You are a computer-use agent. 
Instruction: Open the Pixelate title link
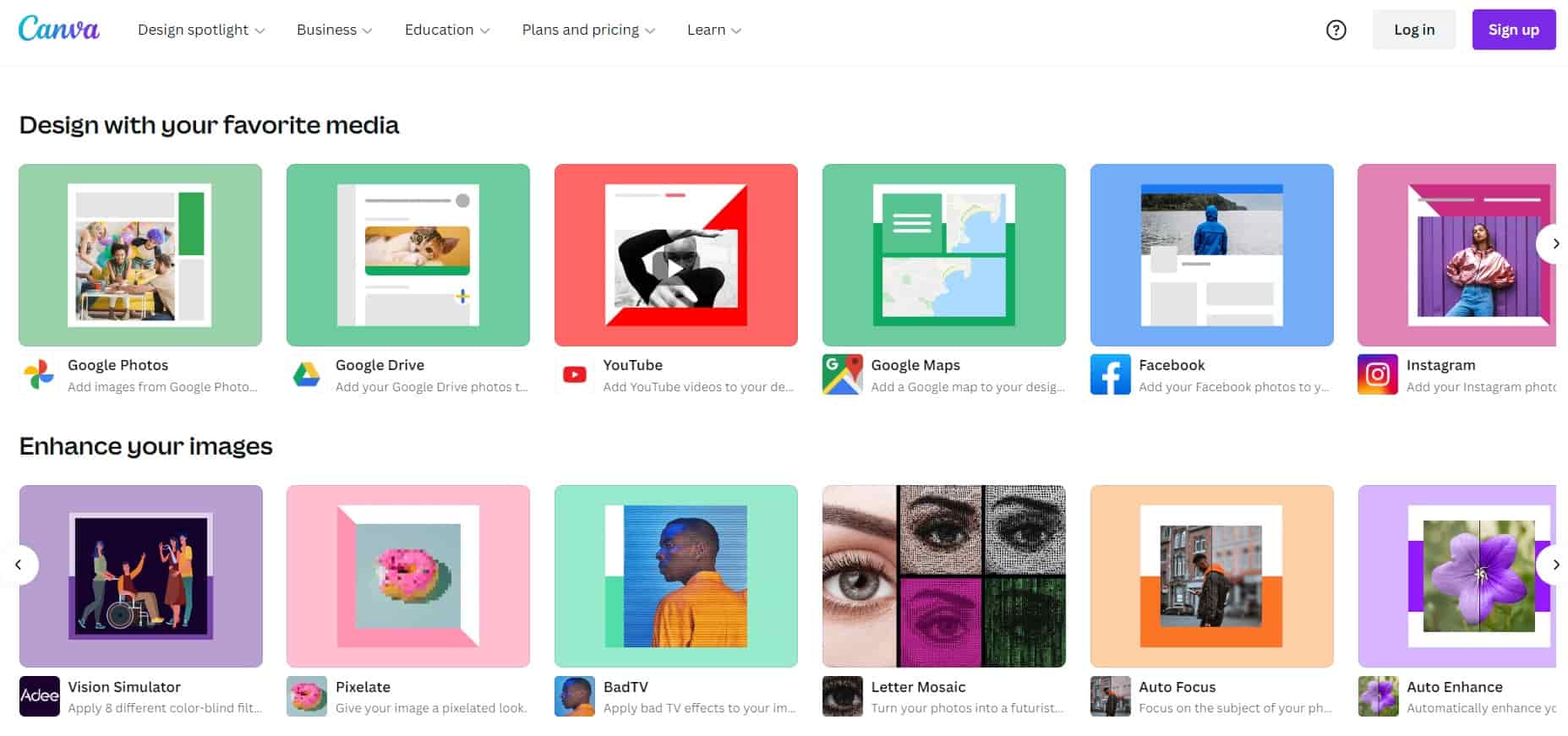coord(363,687)
